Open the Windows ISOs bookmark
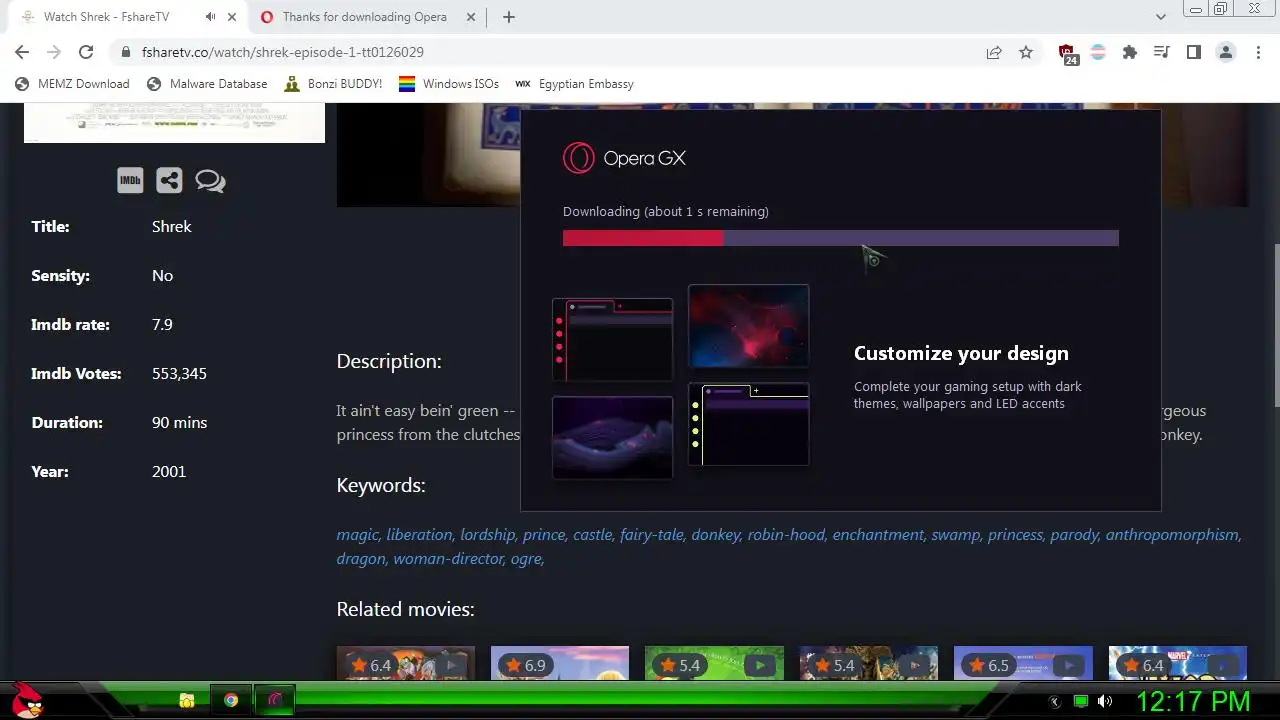 (449, 84)
